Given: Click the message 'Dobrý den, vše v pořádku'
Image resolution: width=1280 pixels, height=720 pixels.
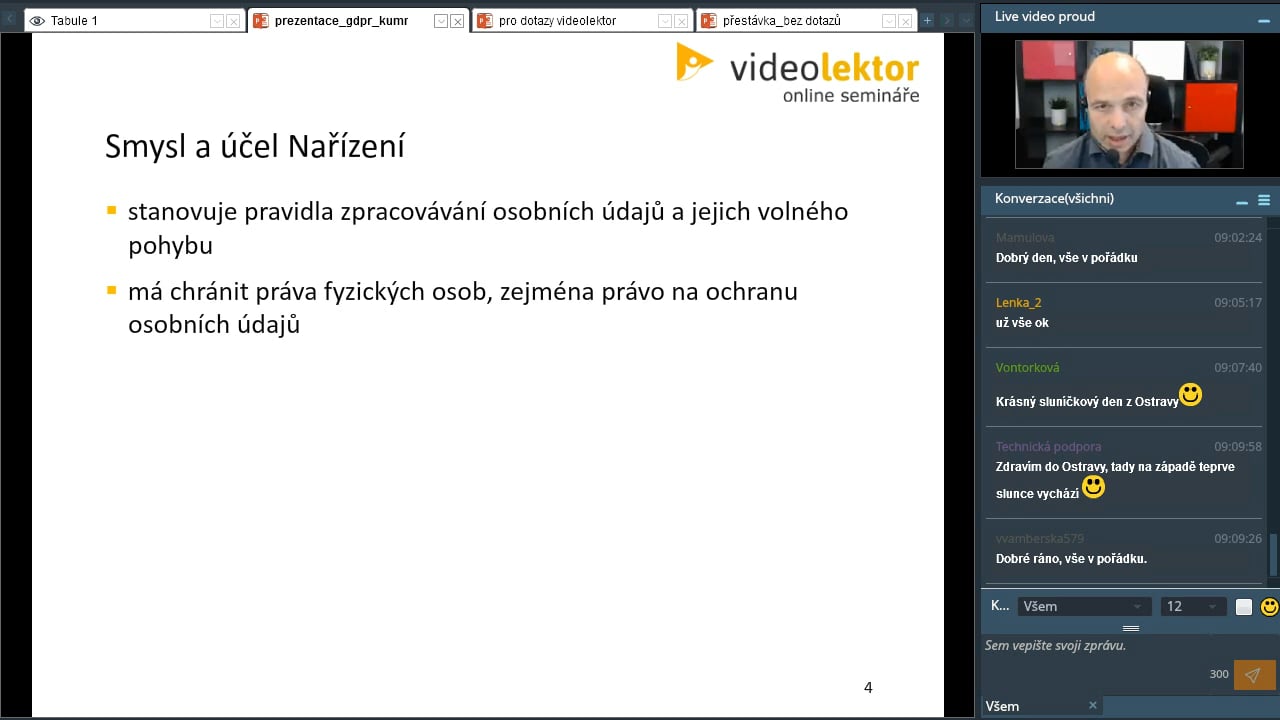Looking at the screenshot, I should (1066, 258).
